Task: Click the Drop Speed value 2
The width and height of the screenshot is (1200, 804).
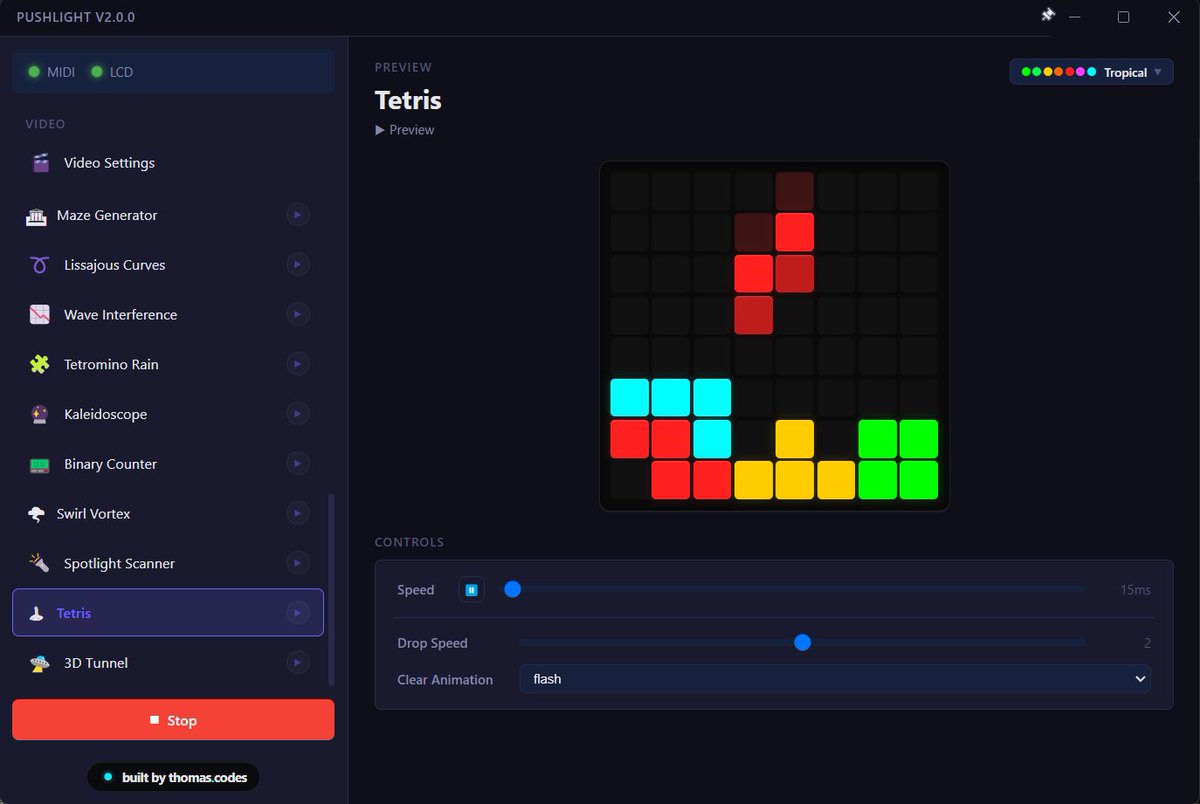Action: [1147, 643]
